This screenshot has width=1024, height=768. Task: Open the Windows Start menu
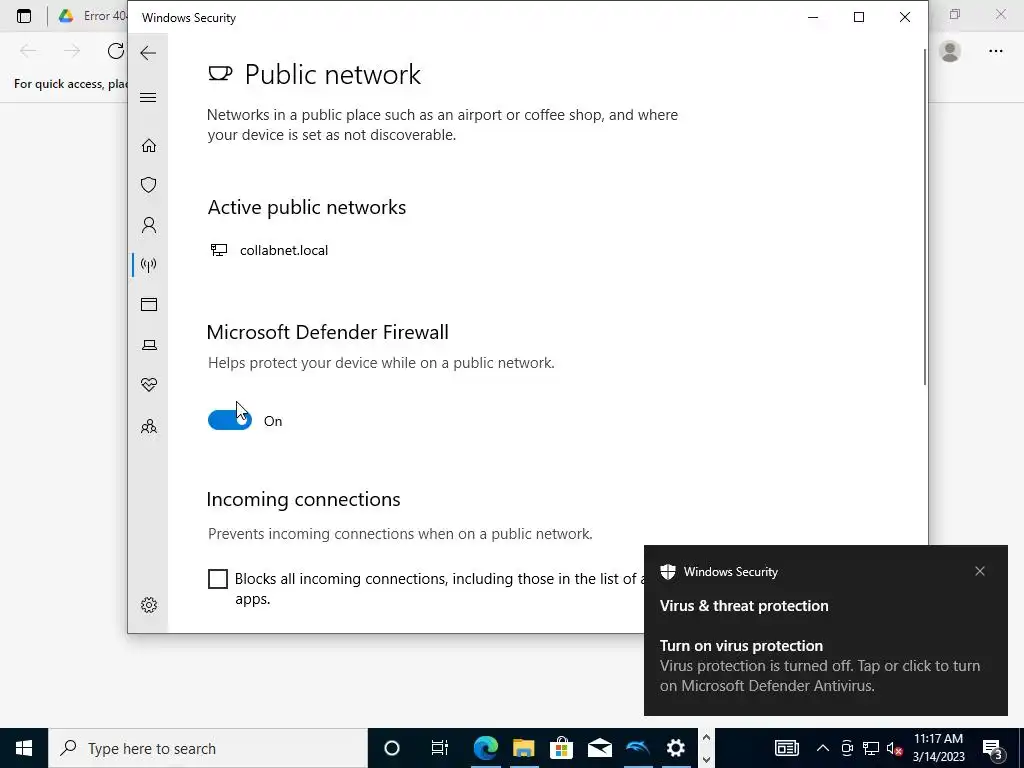(24, 748)
